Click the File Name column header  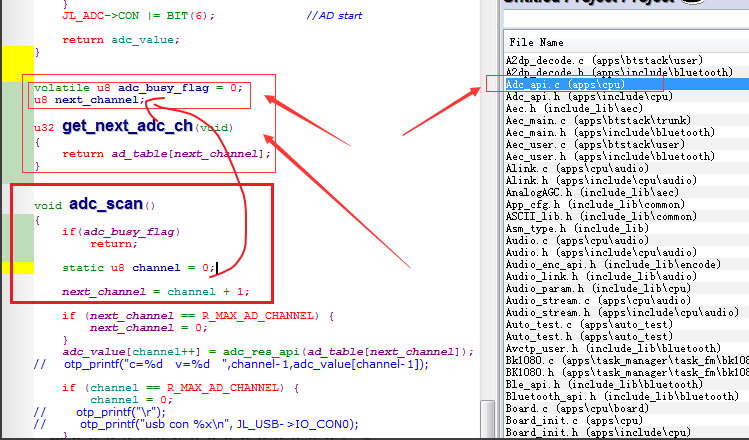[x=536, y=43]
